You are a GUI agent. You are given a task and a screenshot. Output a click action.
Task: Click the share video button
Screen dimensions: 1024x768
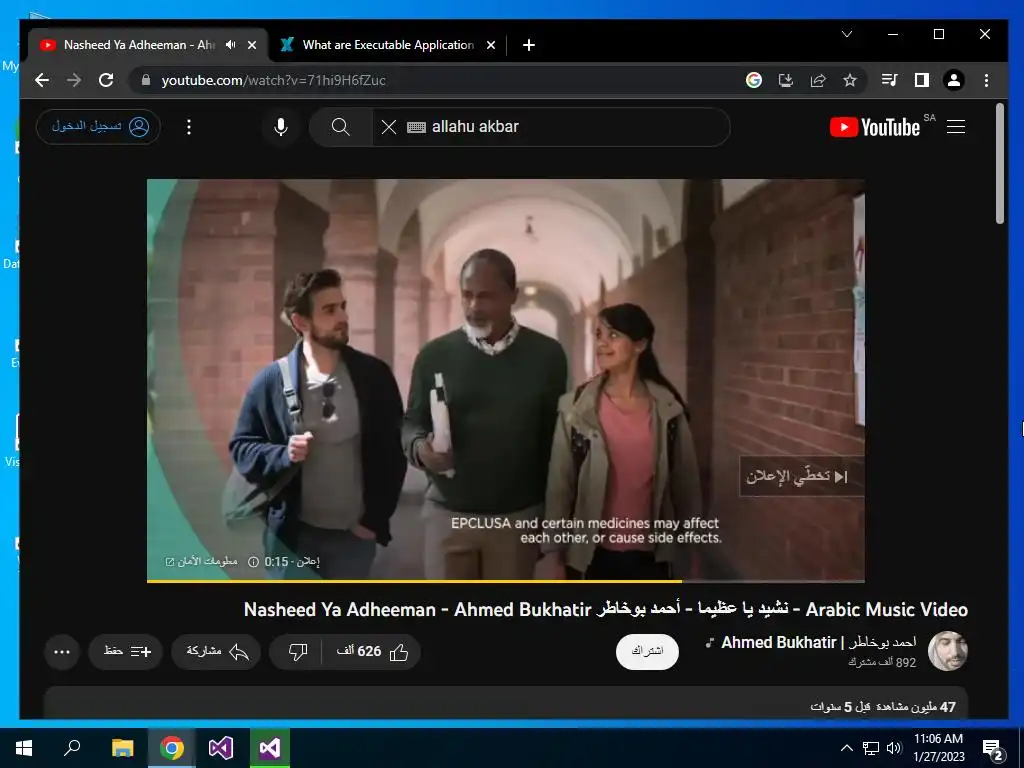pos(216,651)
